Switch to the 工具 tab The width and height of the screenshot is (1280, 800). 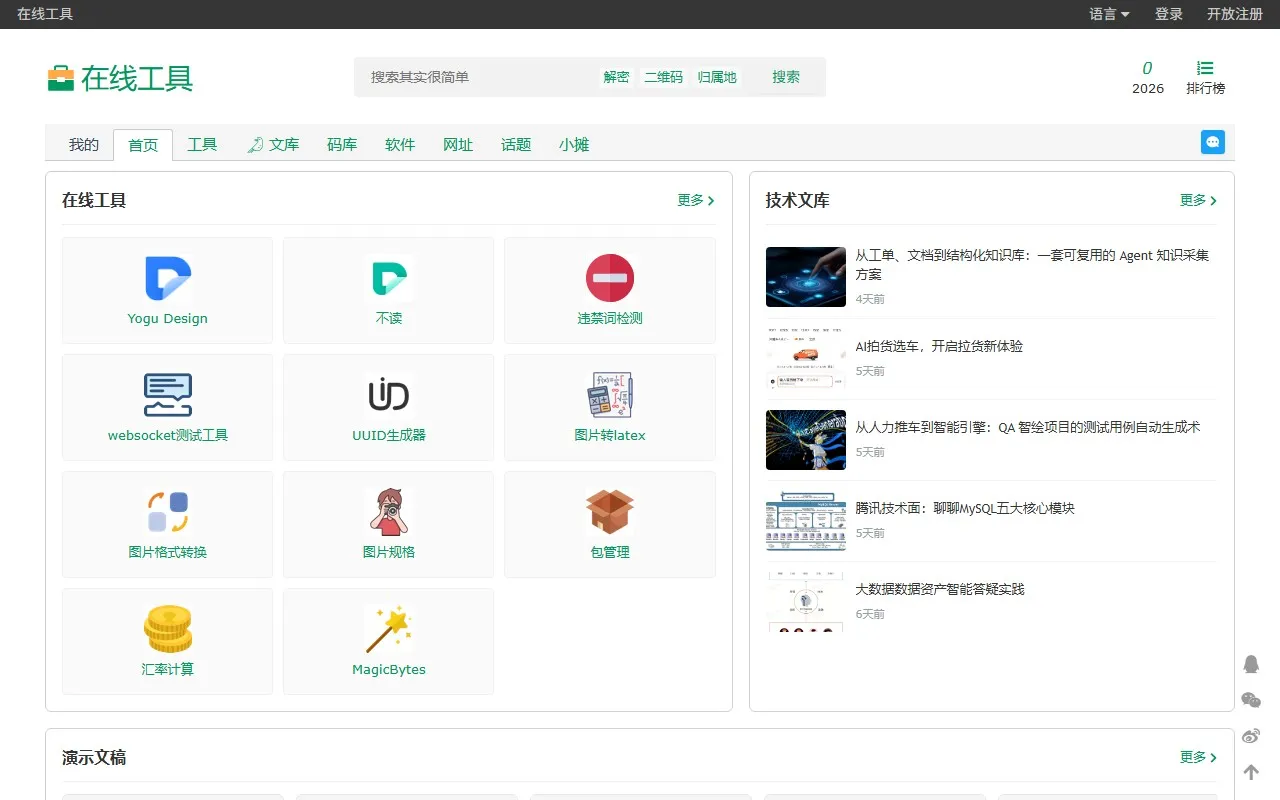pyautogui.click(x=203, y=144)
